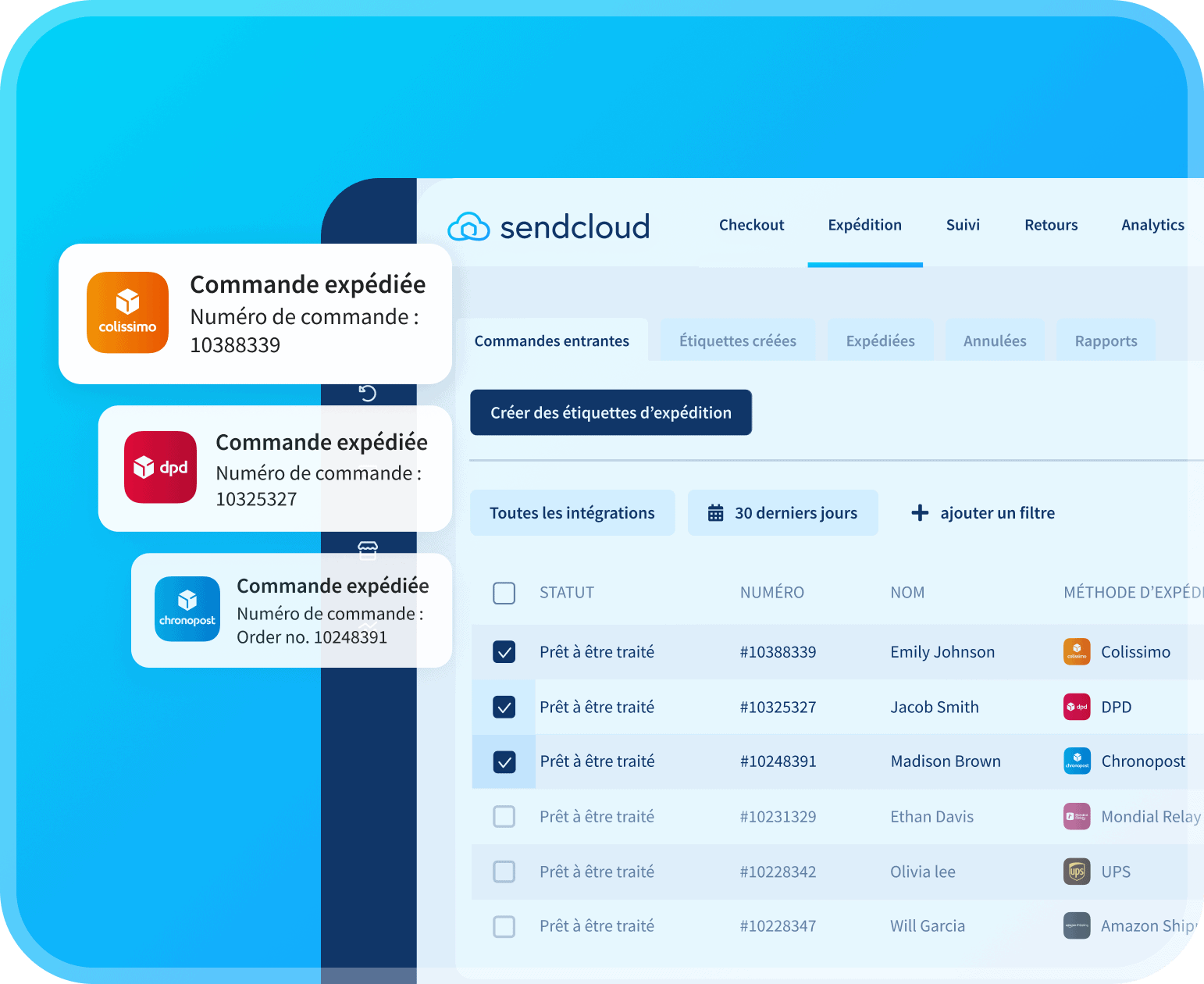Click order number #10388339 in the table

tap(778, 652)
